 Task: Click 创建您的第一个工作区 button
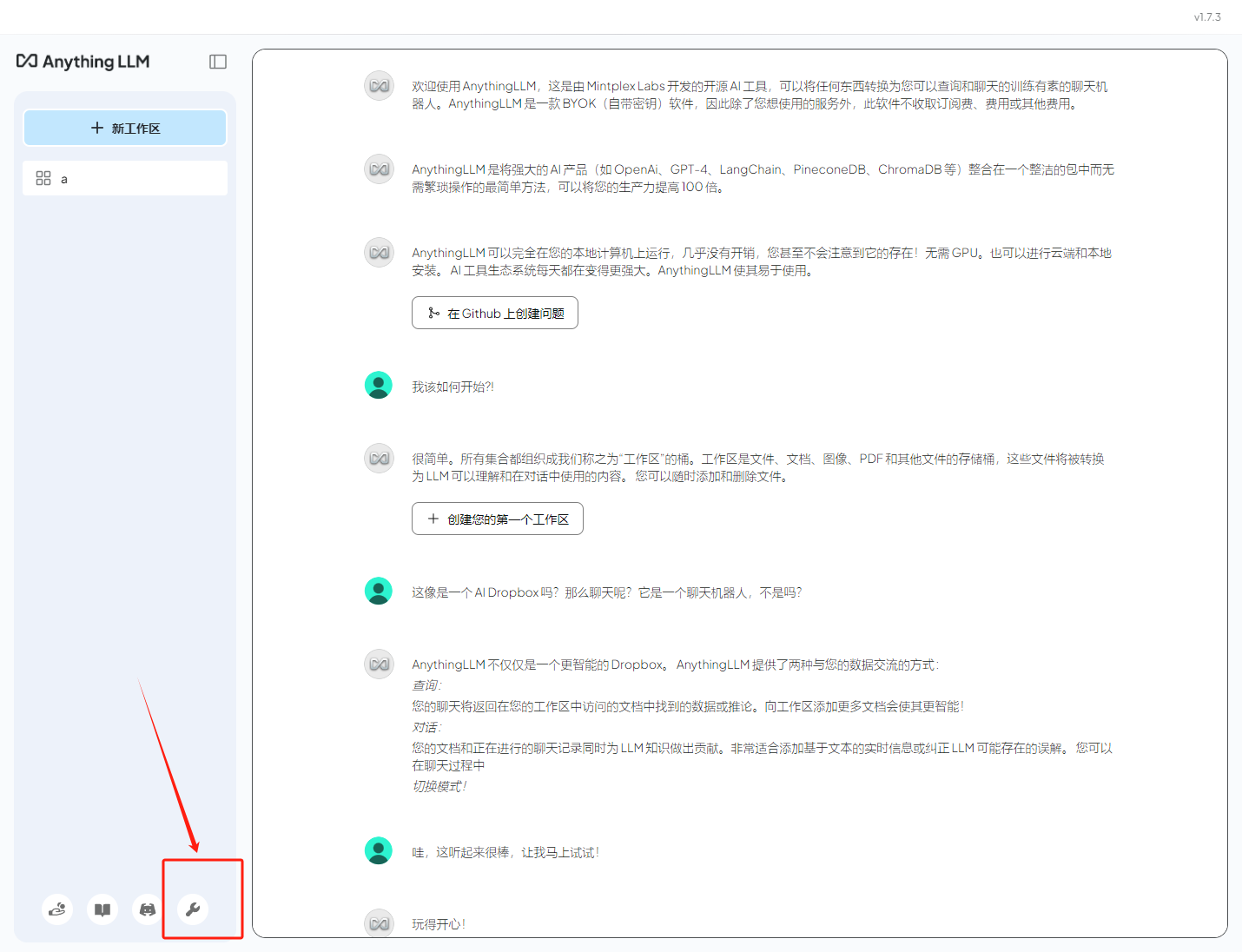498,519
